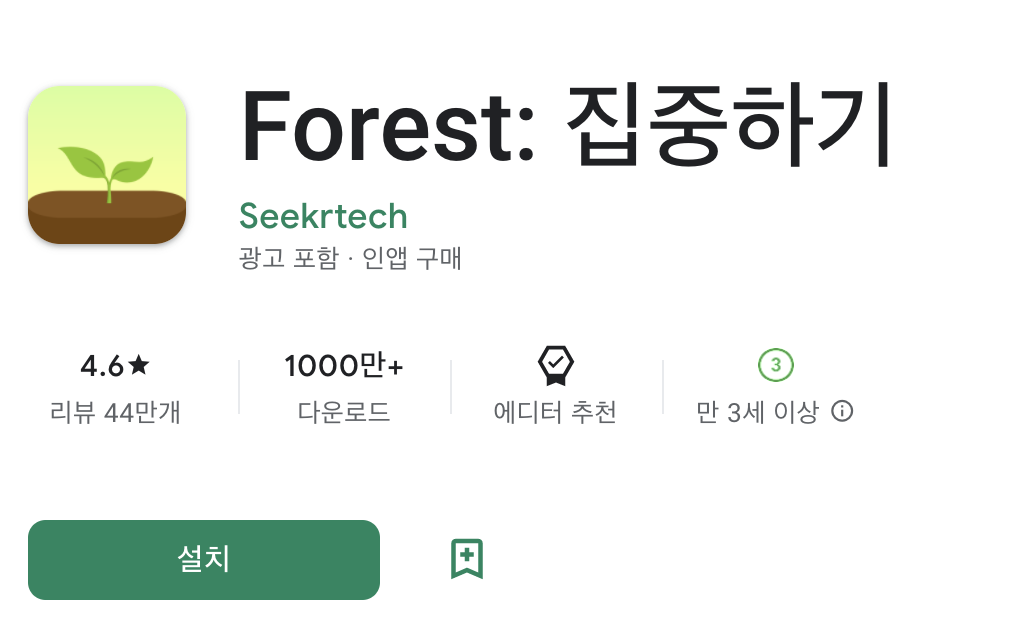Click the green age rating 3 icon
This screenshot has height=638, width=1014.
point(775,366)
